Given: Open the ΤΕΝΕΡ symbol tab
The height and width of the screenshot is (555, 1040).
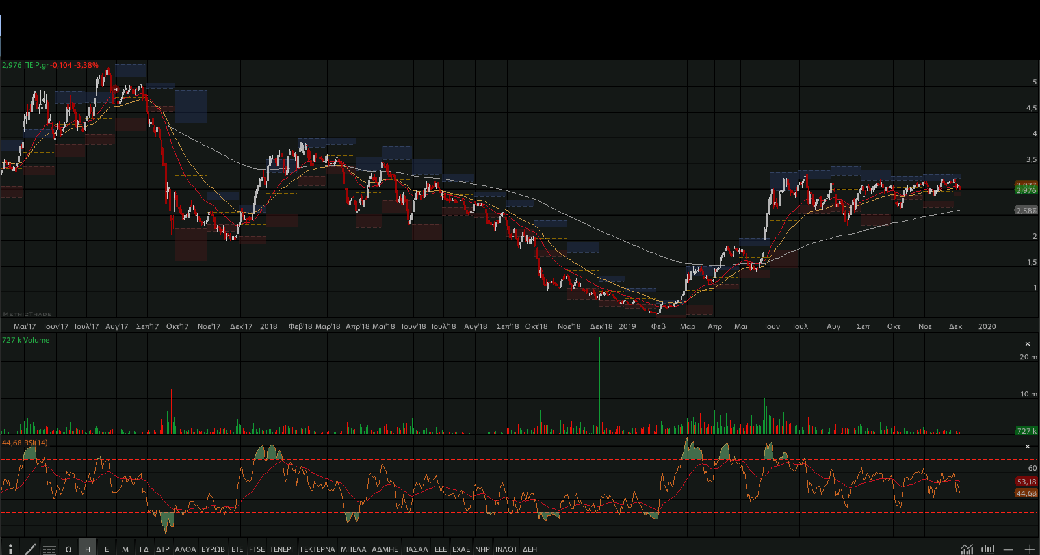Looking at the screenshot, I should pyautogui.click(x=281, y=548).
